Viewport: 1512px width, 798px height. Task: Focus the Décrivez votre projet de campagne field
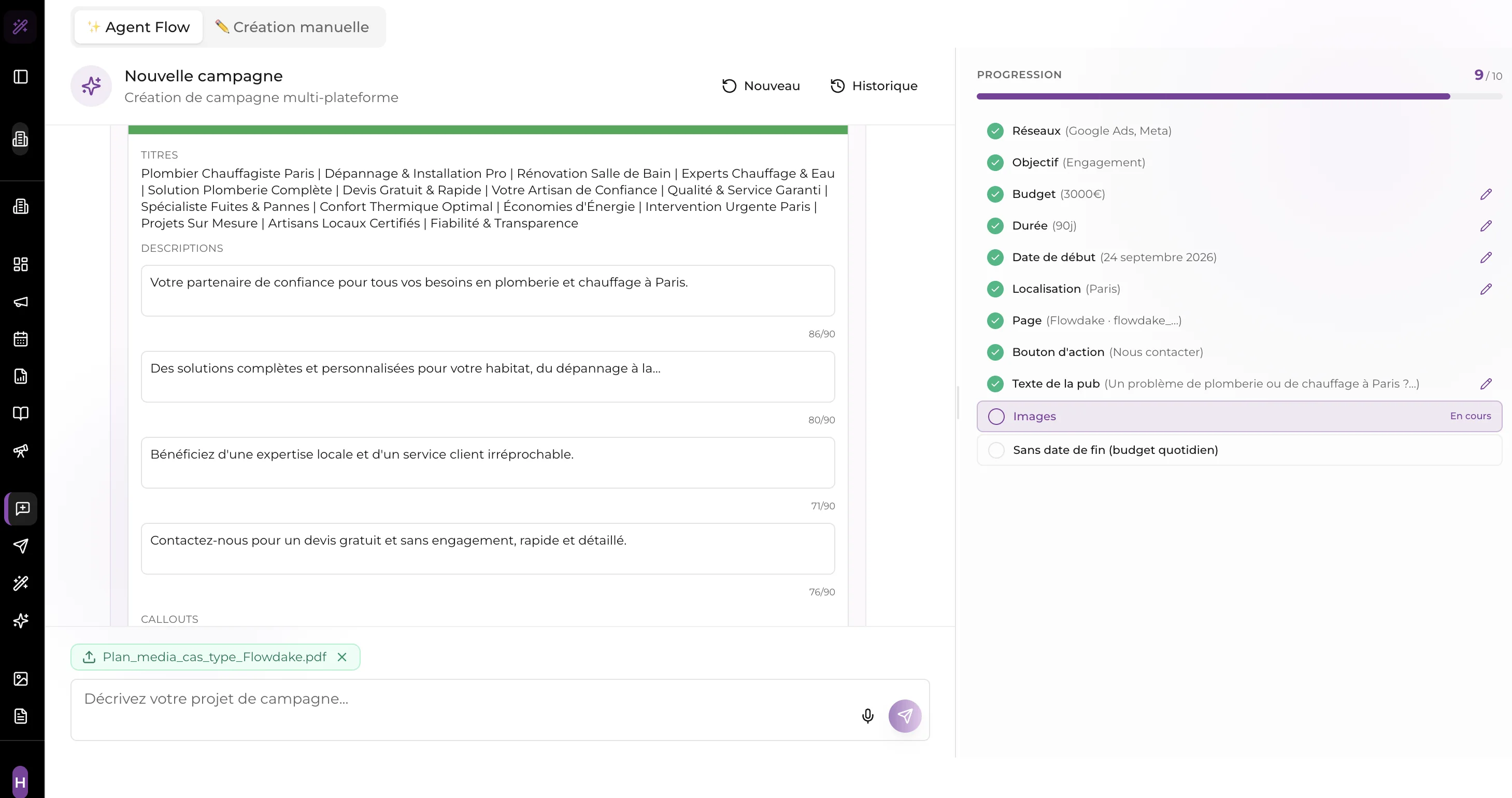[464, 709]
